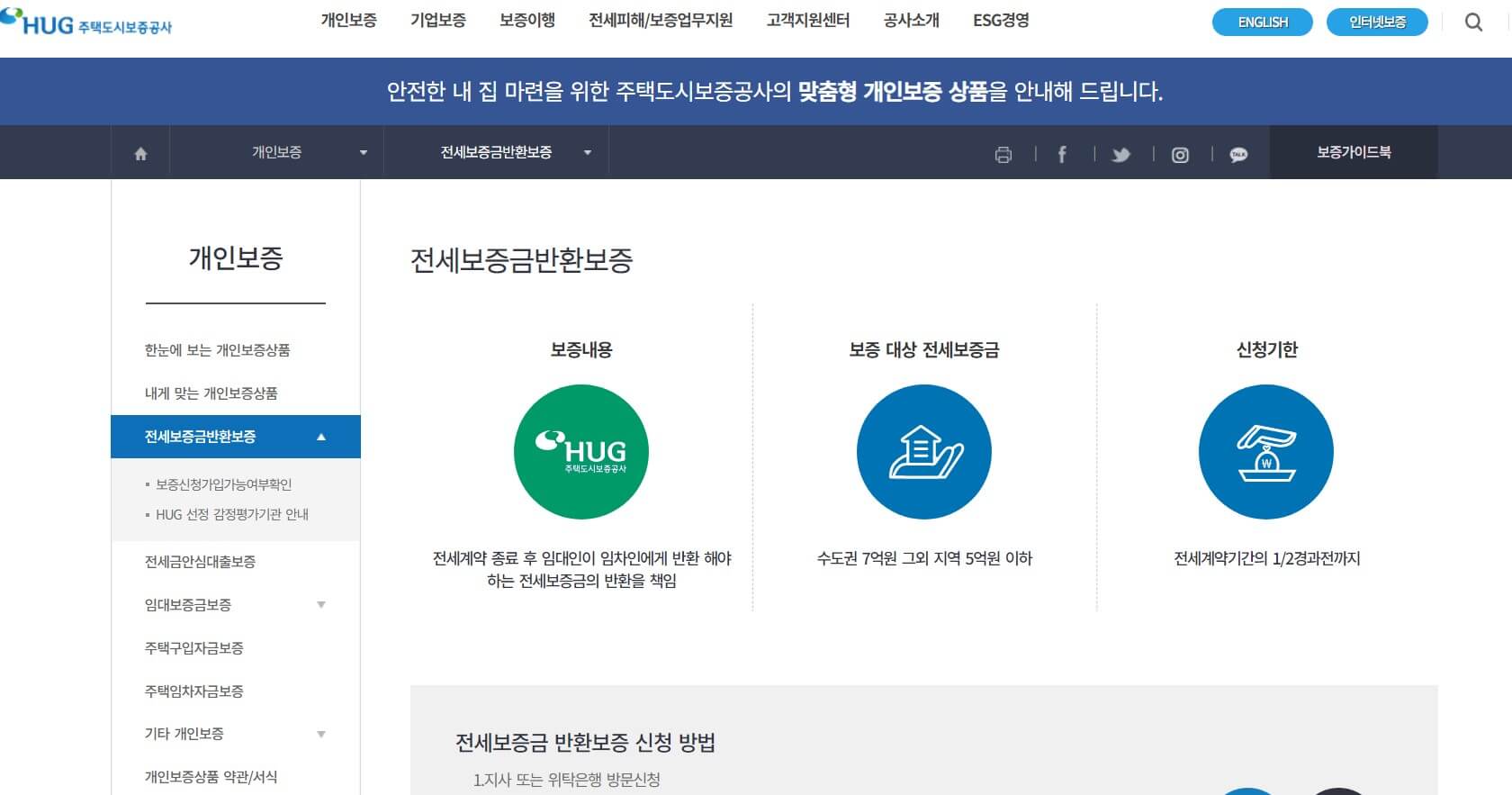Select 주택임차자금보증 in sidebar
This screenshot has width=1512, height=795.
click(194, 691)
